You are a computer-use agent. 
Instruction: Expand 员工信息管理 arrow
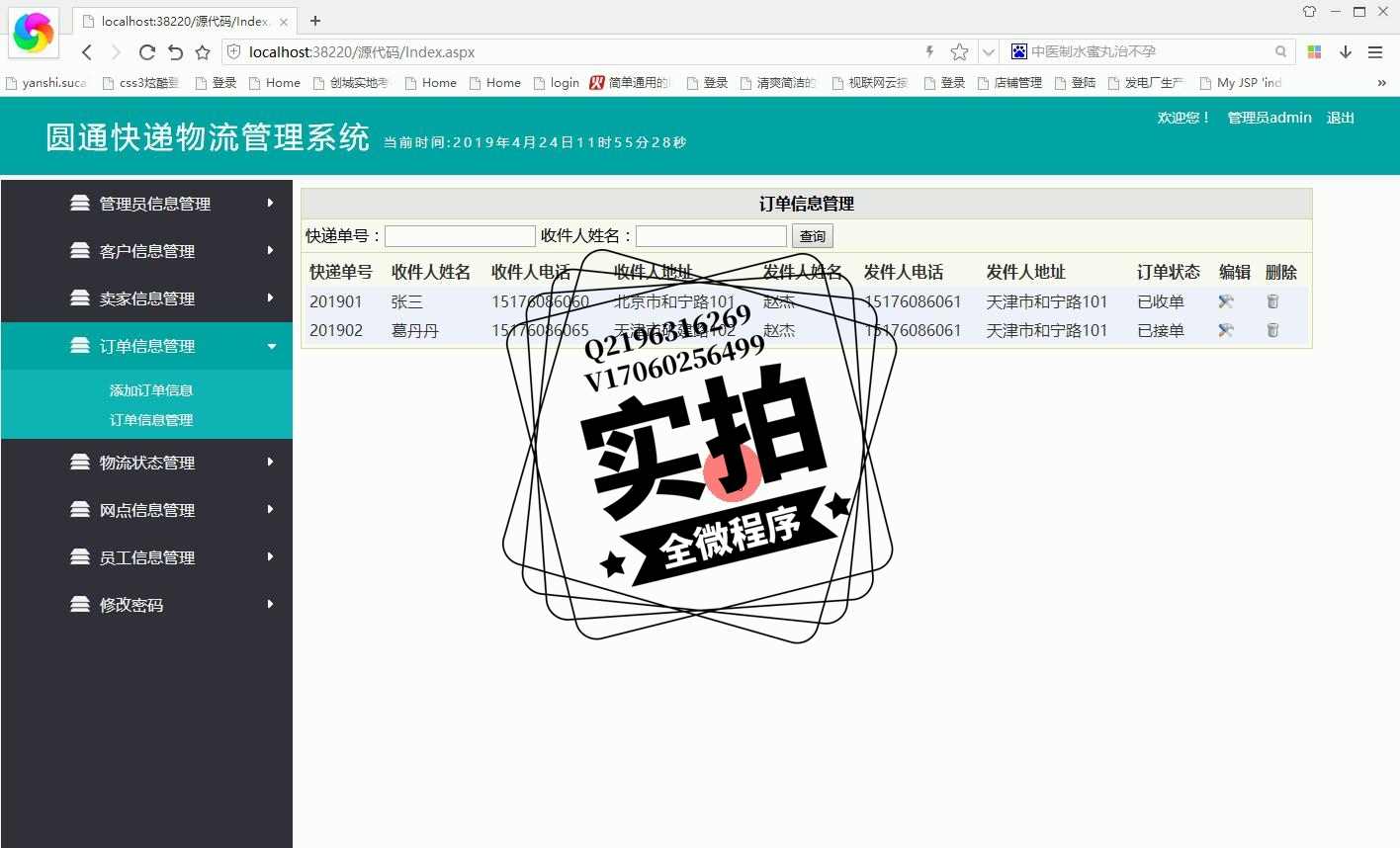(270, 556)
